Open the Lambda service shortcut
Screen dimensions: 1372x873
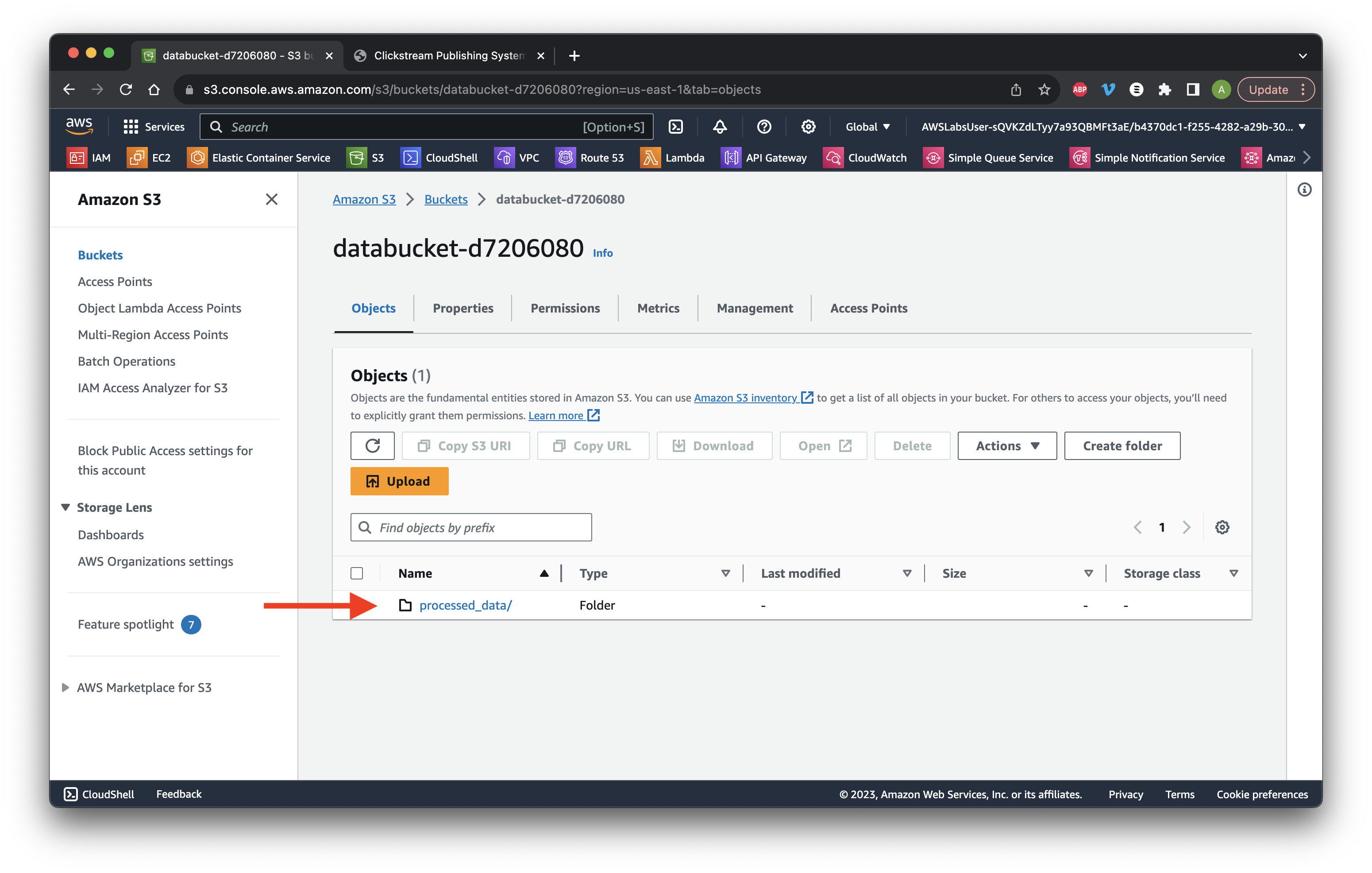[672, 158]
